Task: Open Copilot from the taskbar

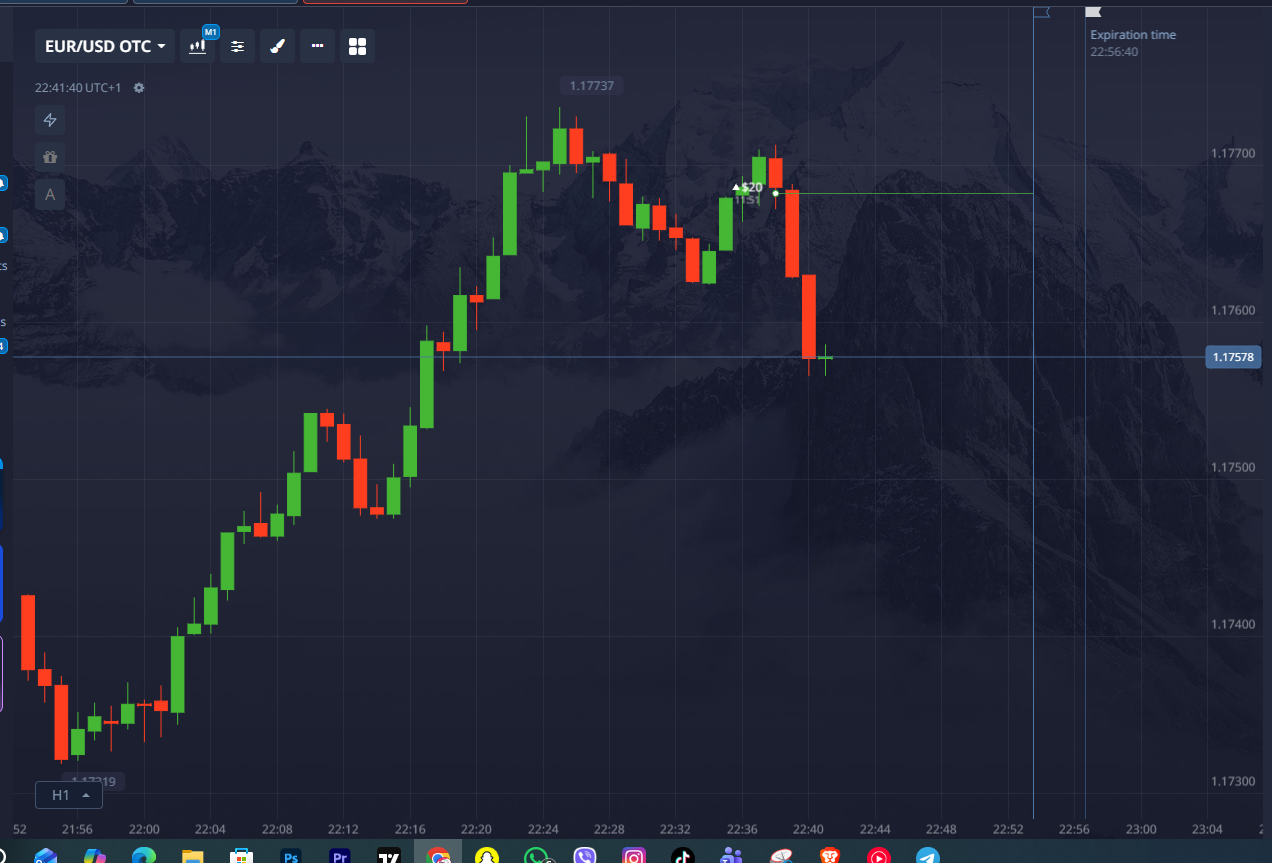Action: point(95,856)
